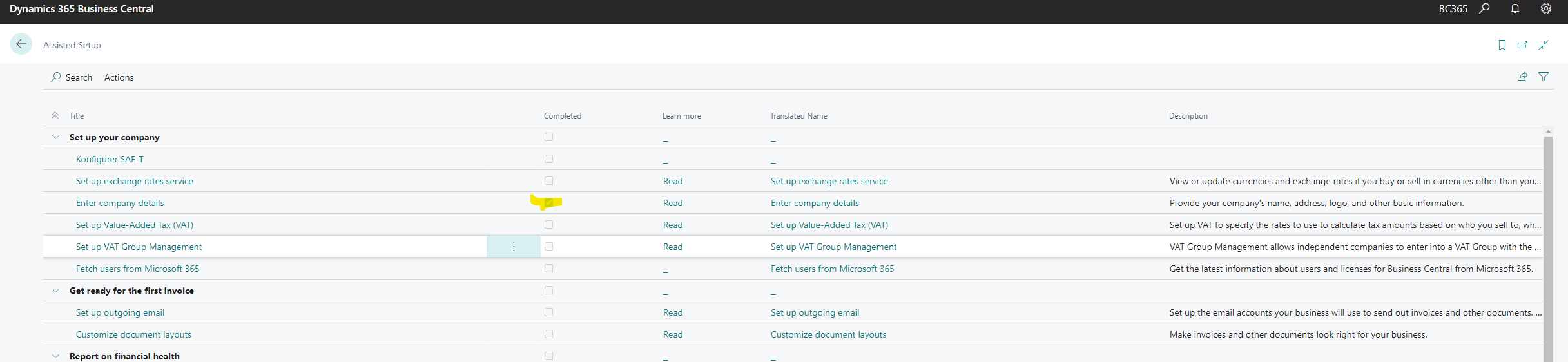Collapse Report on financial health group
Screen dimensions: 1568x362
click(x=56, y=356)
